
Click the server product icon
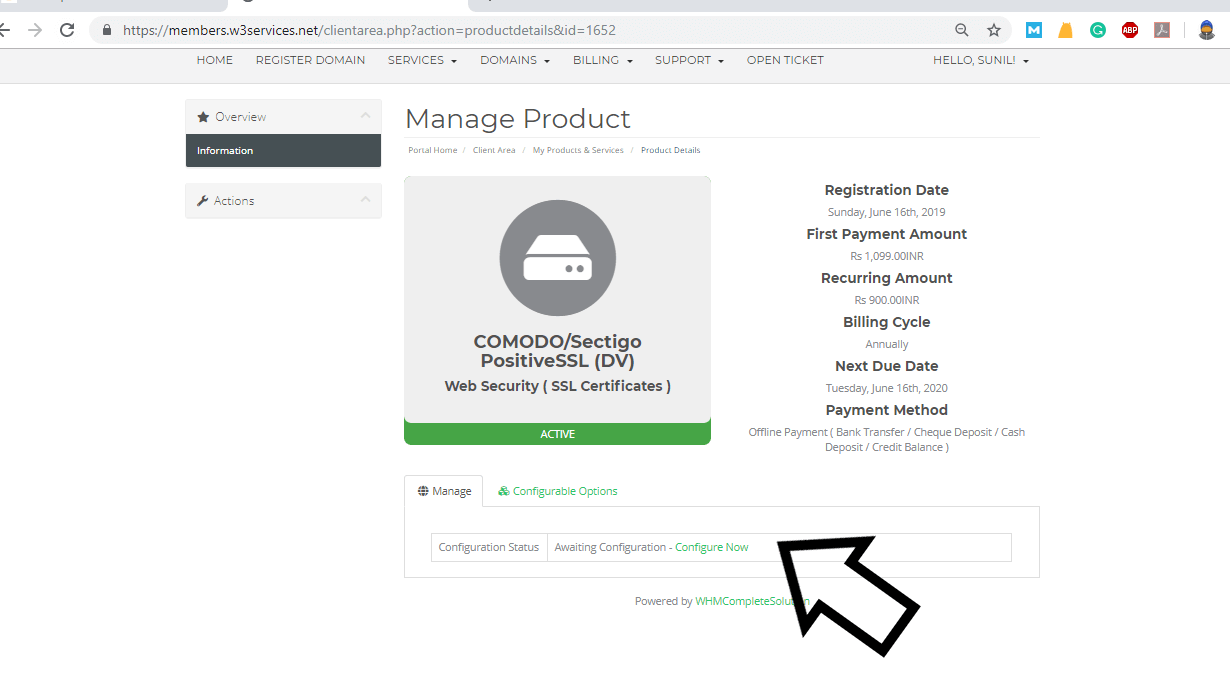point(558,258)
